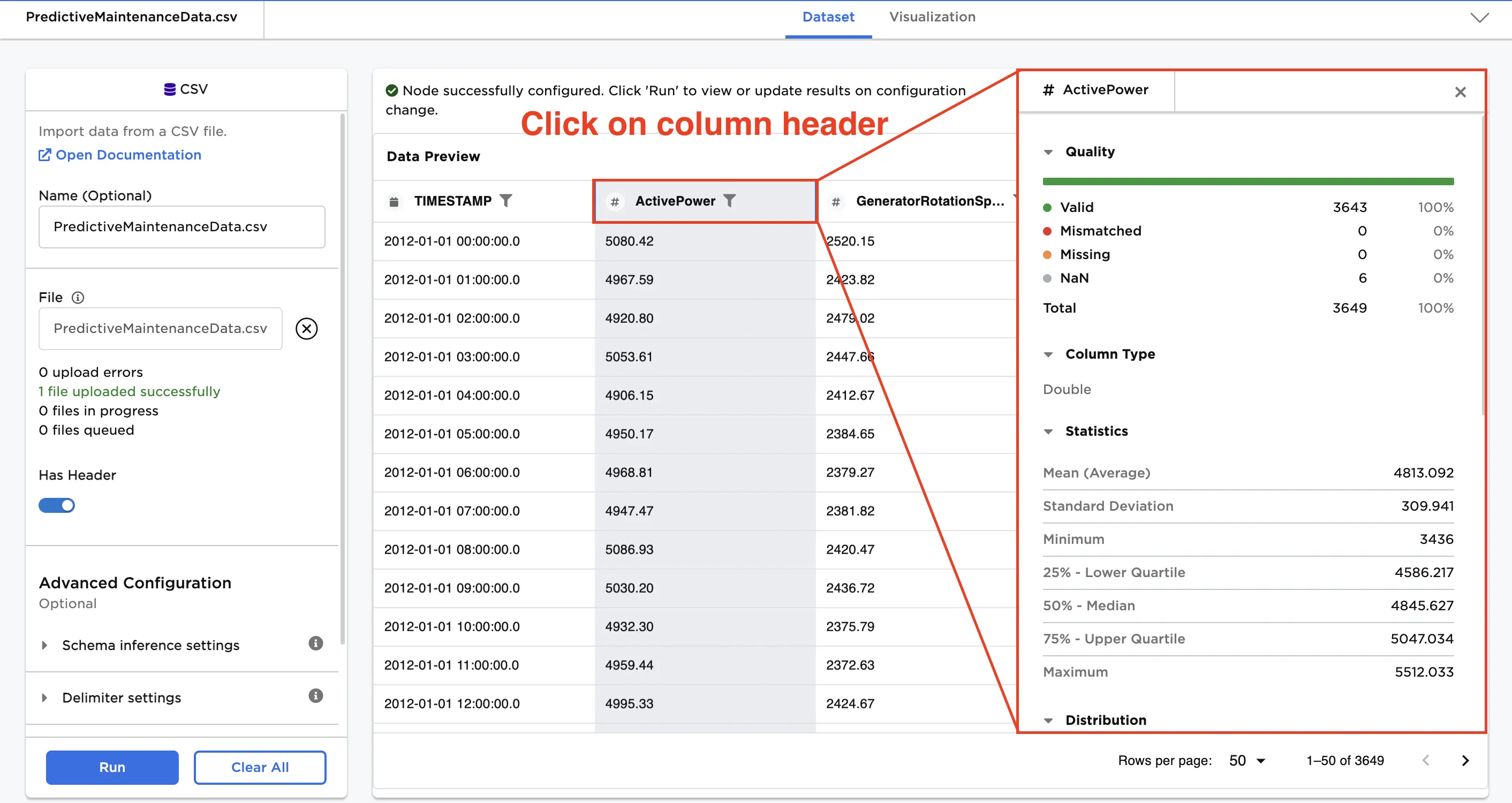1512x803 pixels.
Task: Go to next page of rows
Action: [1465, 761]
